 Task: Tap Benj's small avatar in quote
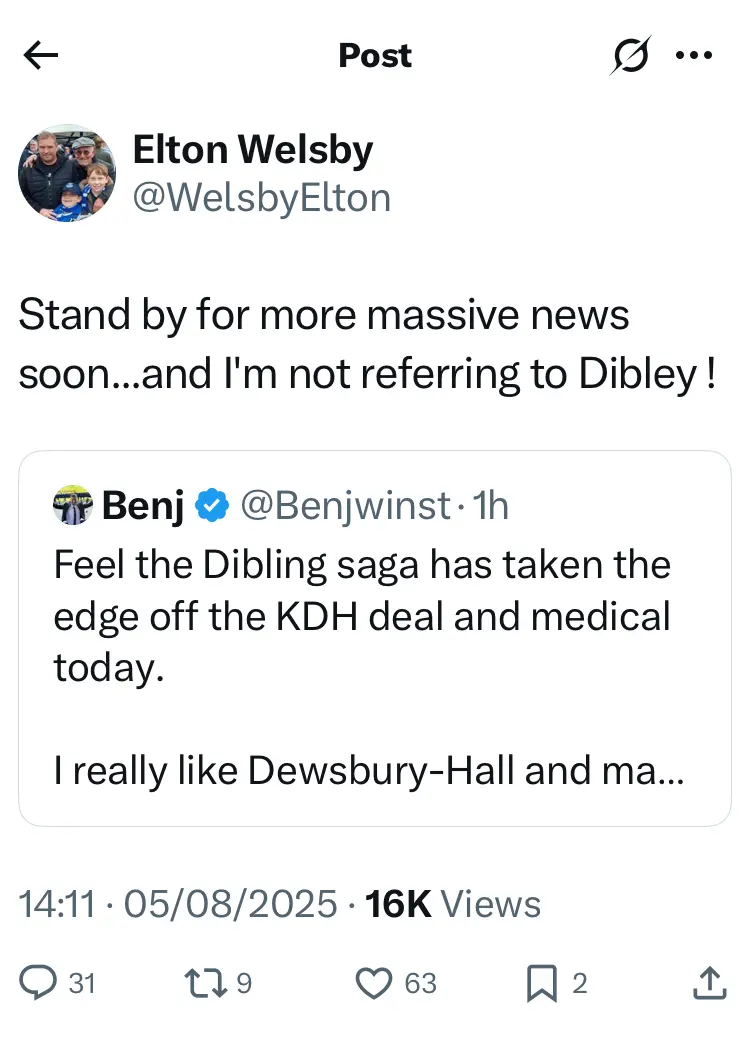click(72, 506)
